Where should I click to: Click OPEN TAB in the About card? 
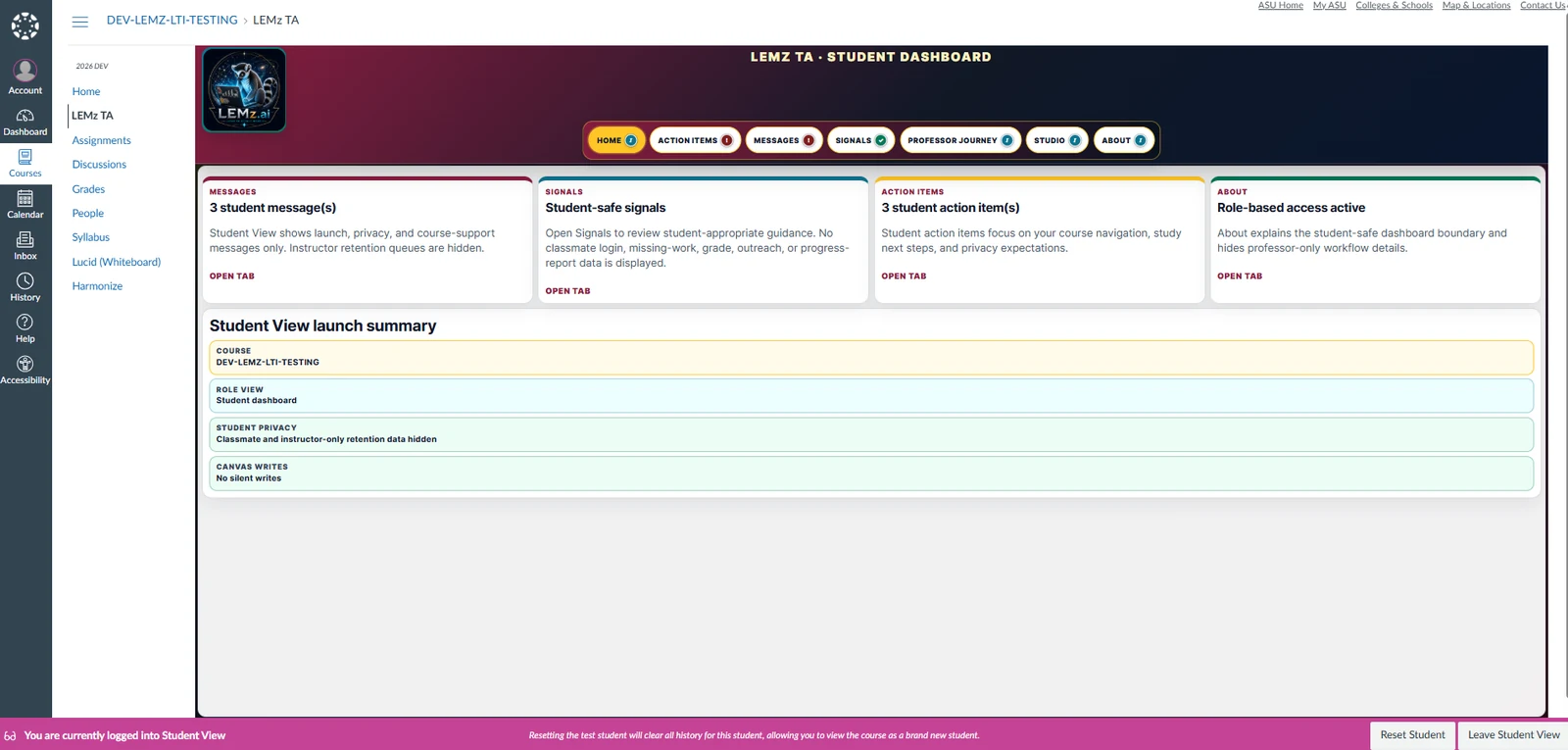[1240, 276]
